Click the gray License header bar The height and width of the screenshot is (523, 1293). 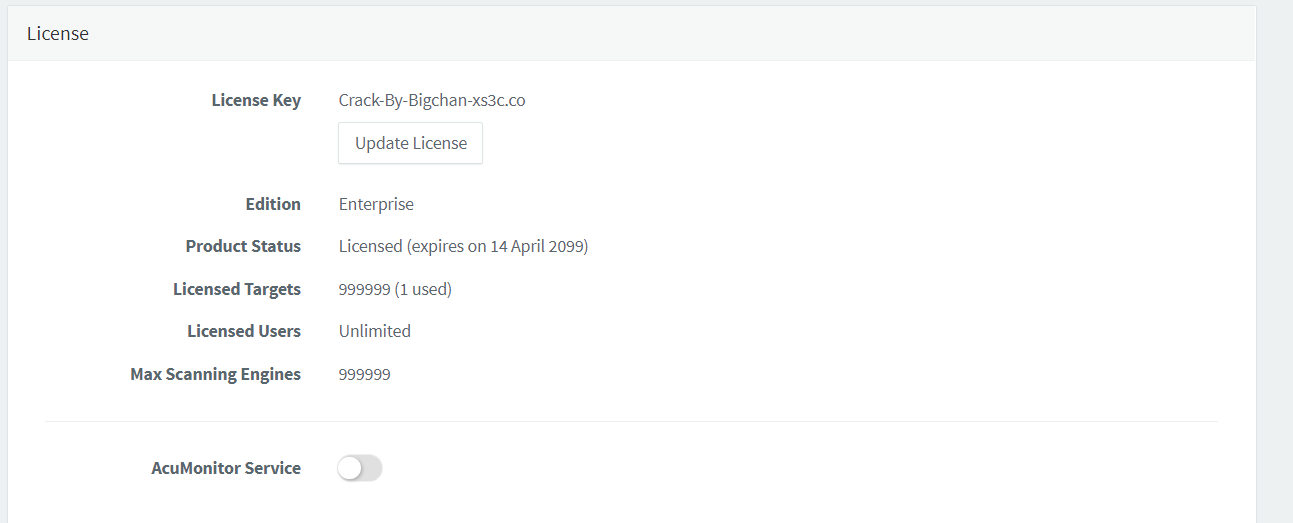(x=631, y=33)
